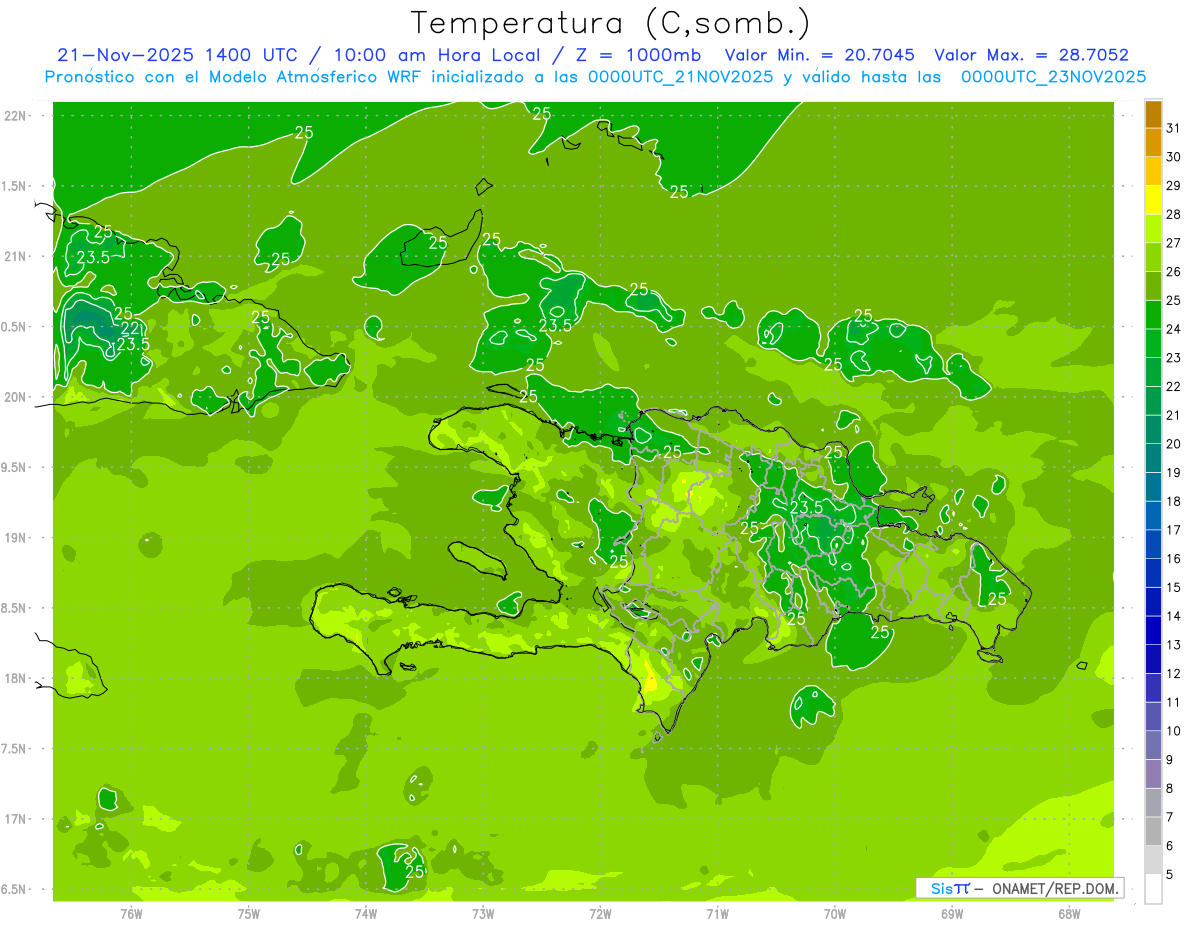Select the teal swatch between 19 and 20
The width and height of the screenshot is (1200, 927).
click(x=1153, y=458)
